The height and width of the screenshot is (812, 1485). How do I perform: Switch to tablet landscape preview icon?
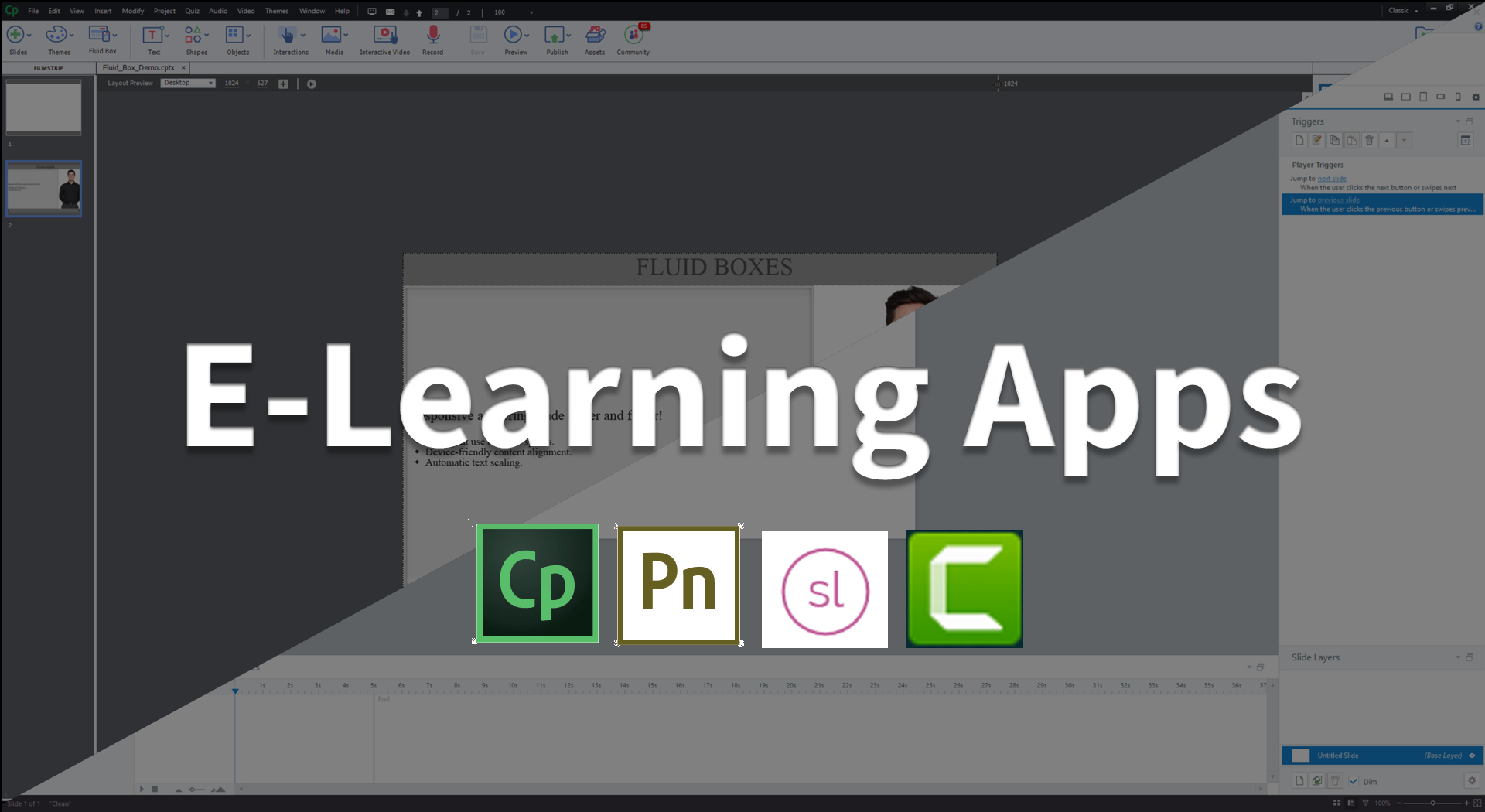point(1406,97)
